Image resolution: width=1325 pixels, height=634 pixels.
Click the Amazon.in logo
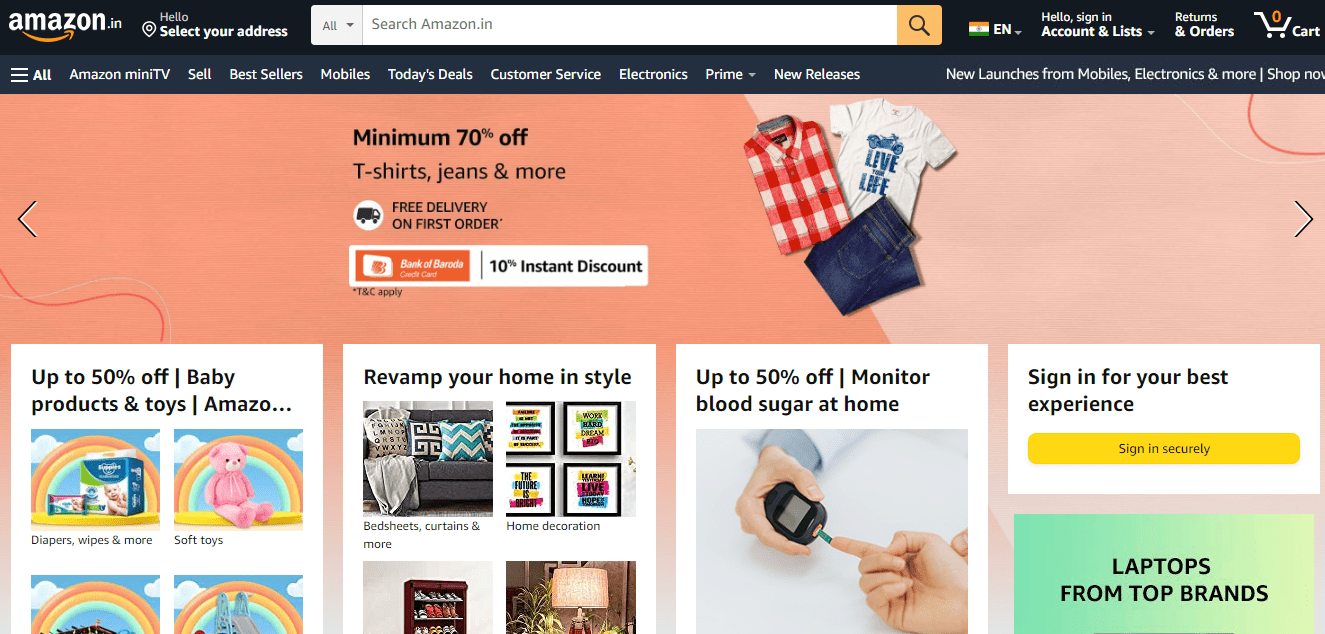[x=65, y=24]
